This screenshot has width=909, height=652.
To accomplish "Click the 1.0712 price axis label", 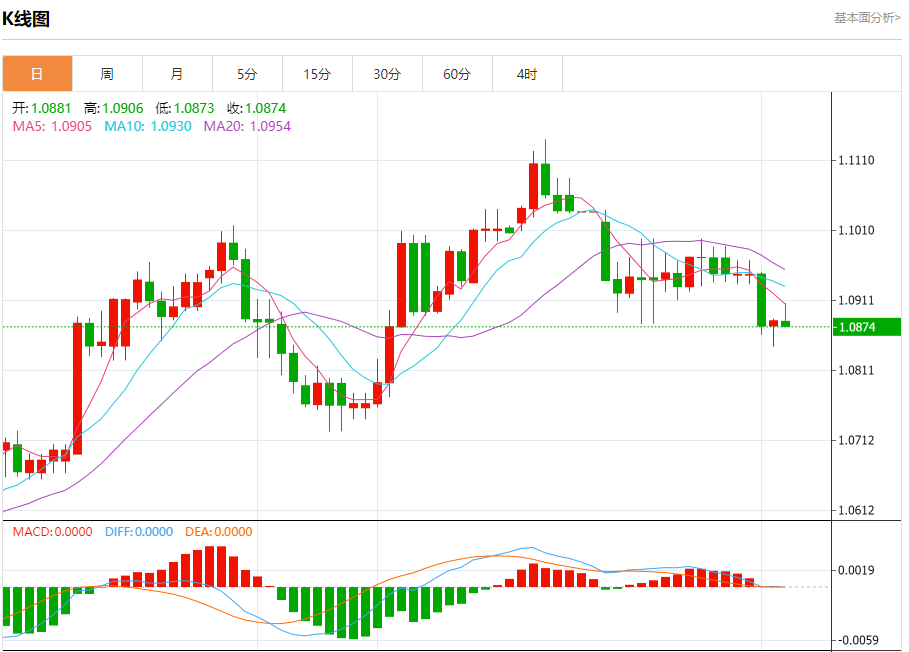I will click(x=857, y=440).
